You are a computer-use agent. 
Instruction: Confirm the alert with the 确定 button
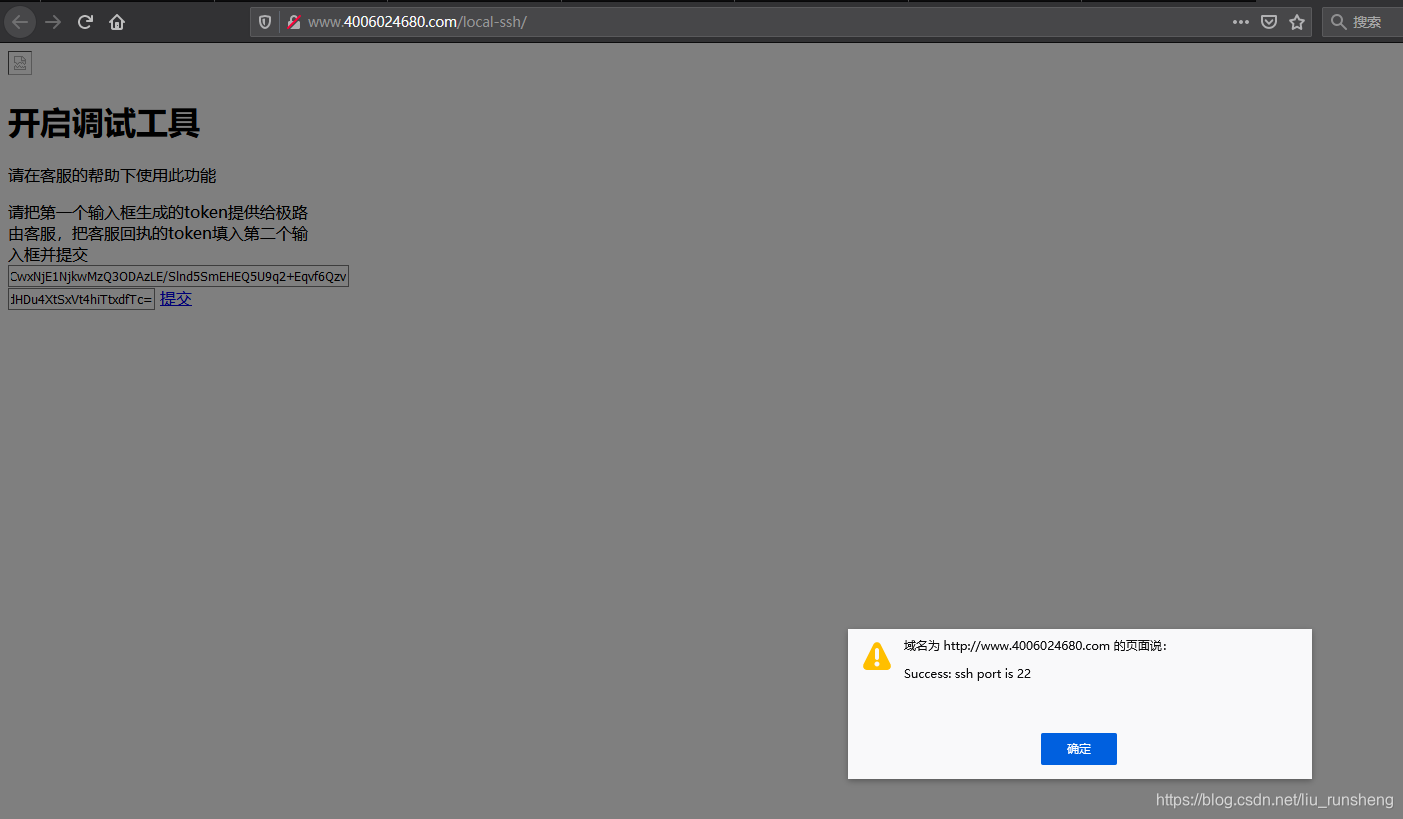(1078, 749)
